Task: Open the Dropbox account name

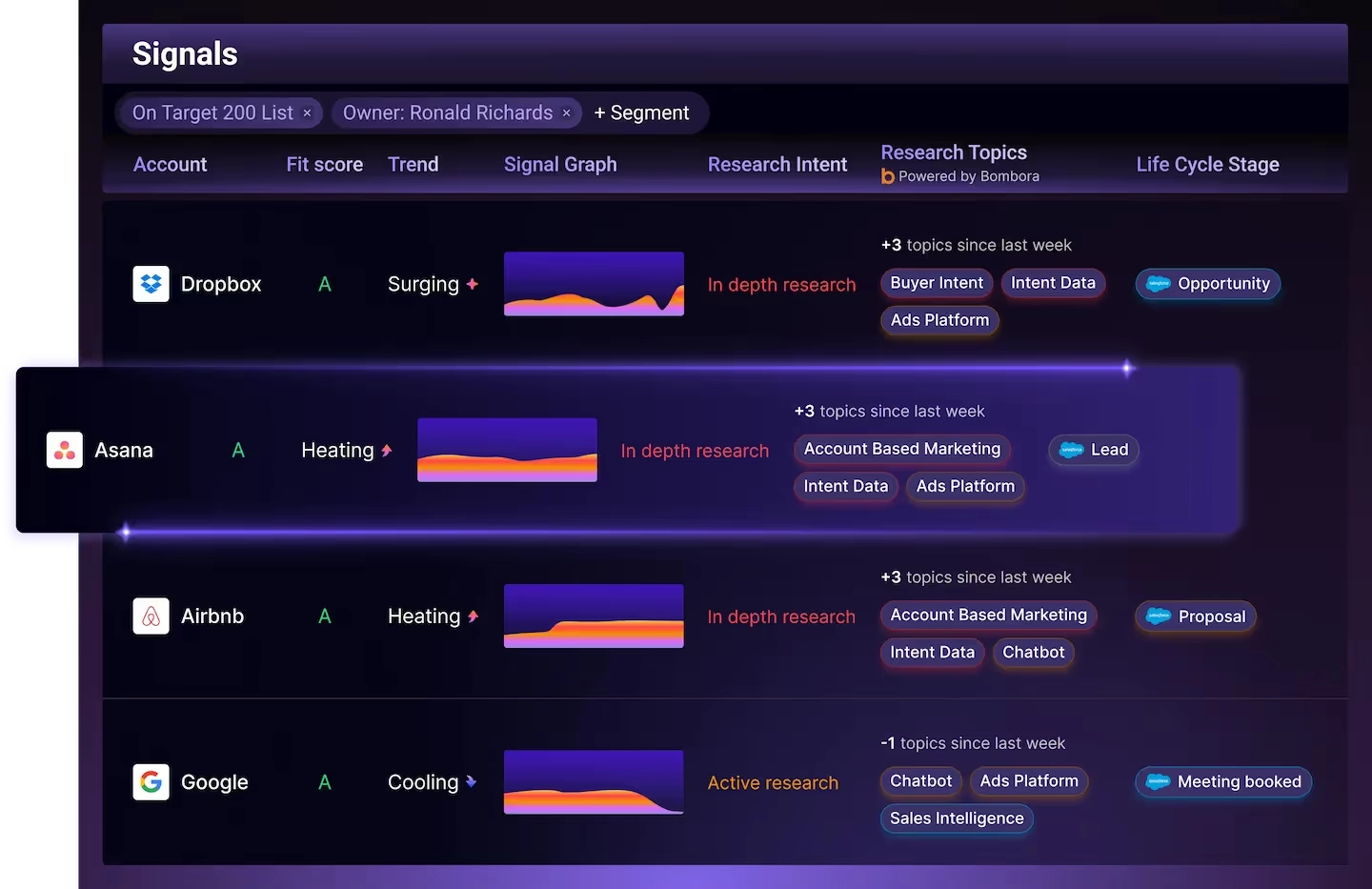Action: tap(221, 284)
